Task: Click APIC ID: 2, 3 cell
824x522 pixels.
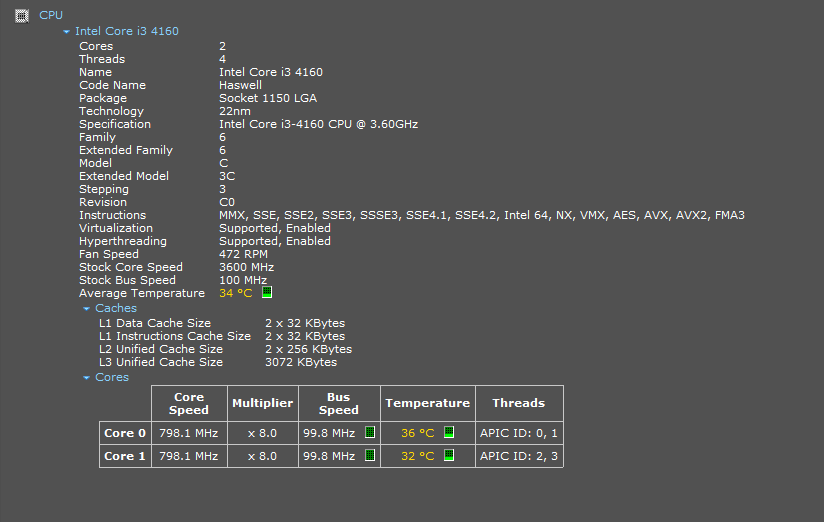Action: pos(519,456)
